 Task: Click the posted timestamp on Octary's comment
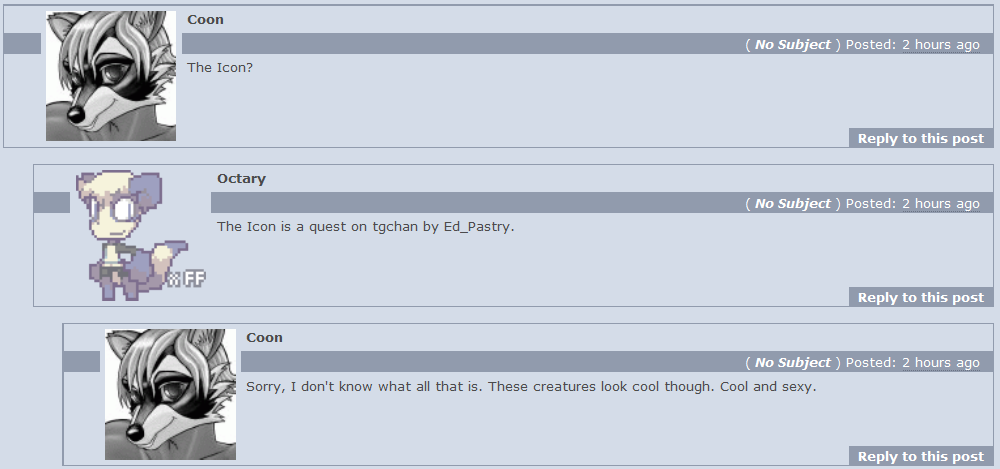913,204
